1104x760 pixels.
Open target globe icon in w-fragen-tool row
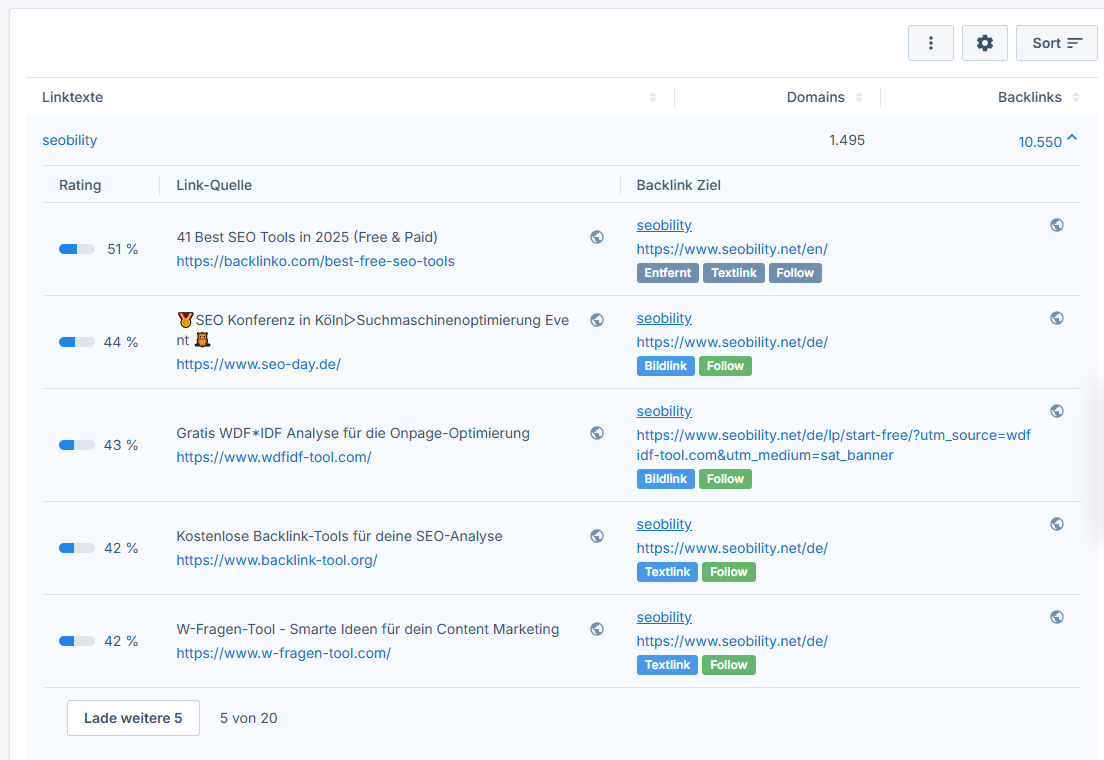pos(1057,617)
